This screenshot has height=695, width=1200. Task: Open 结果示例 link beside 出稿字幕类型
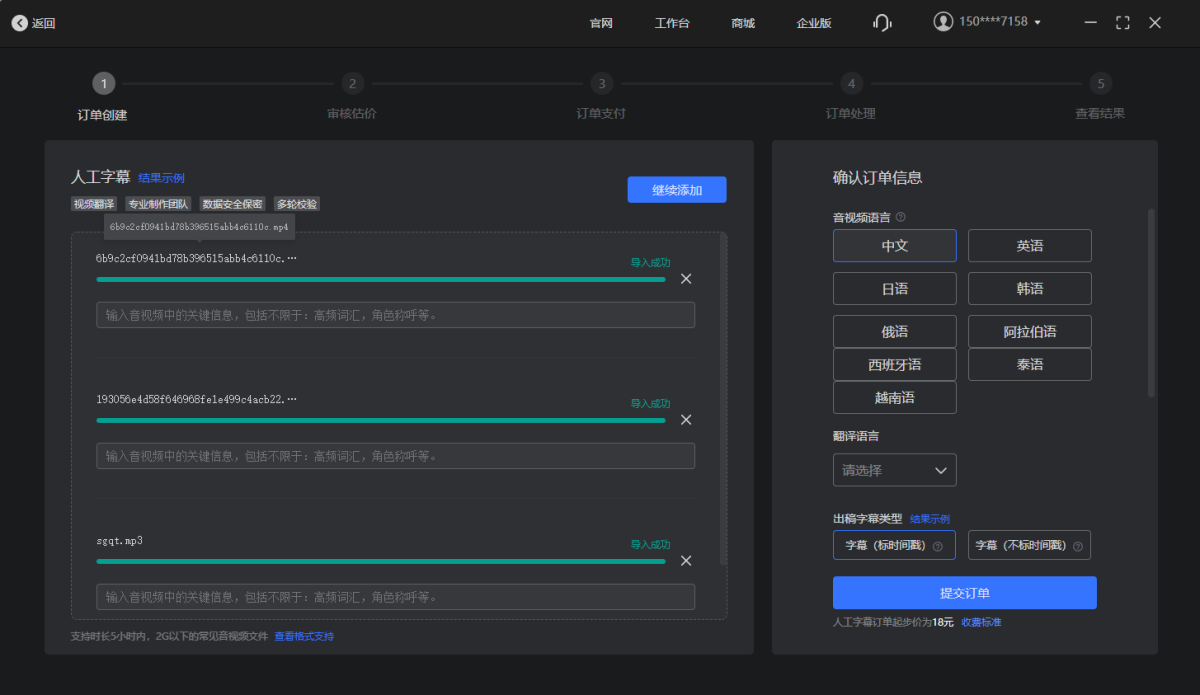point(930,519)
